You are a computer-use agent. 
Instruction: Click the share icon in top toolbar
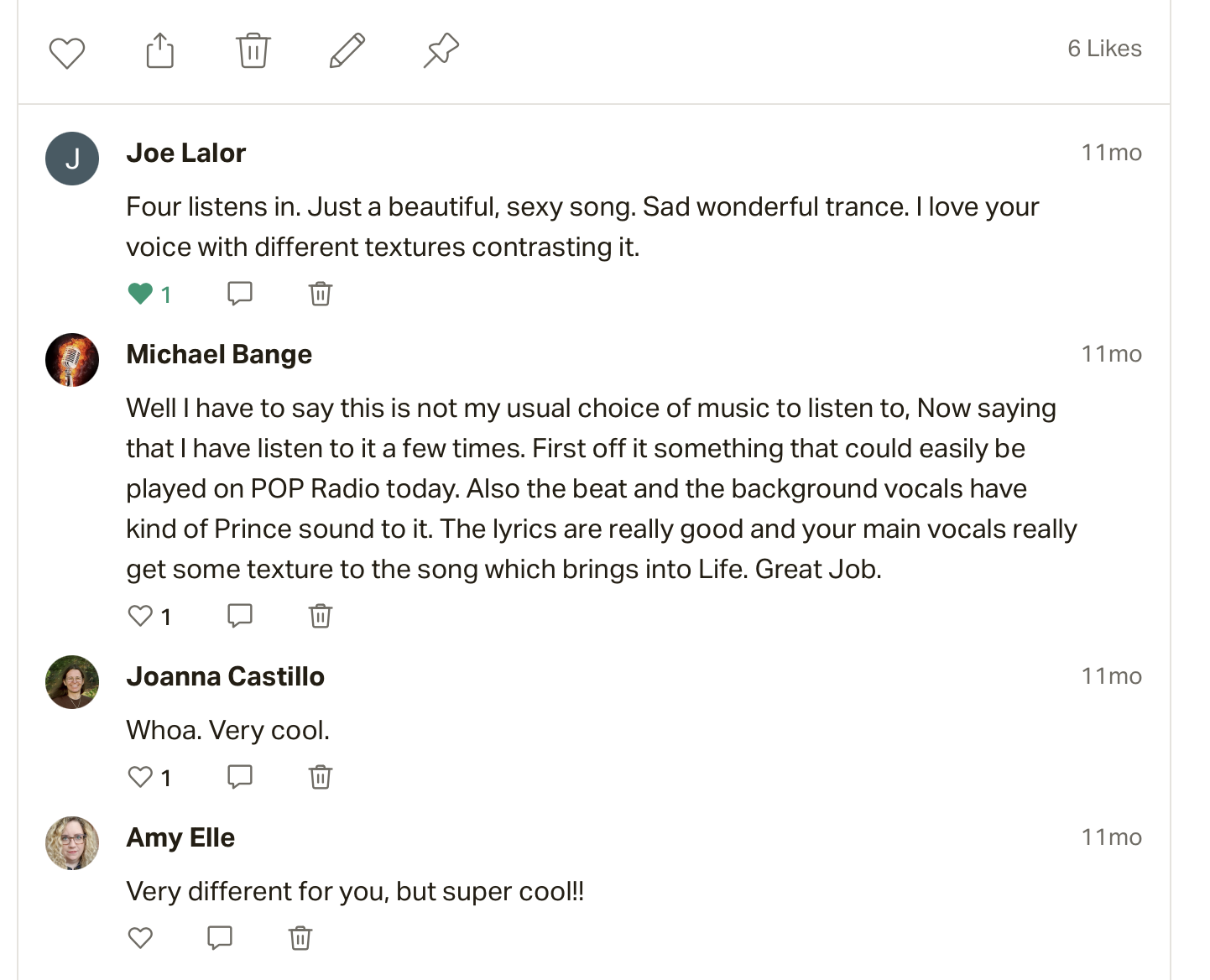point(160,50)
